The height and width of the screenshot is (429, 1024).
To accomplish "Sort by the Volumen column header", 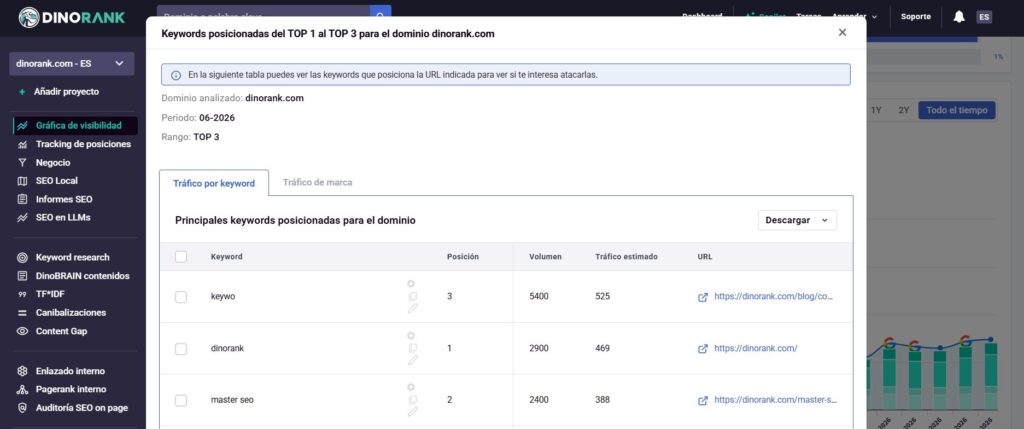I will pos(545,257).
